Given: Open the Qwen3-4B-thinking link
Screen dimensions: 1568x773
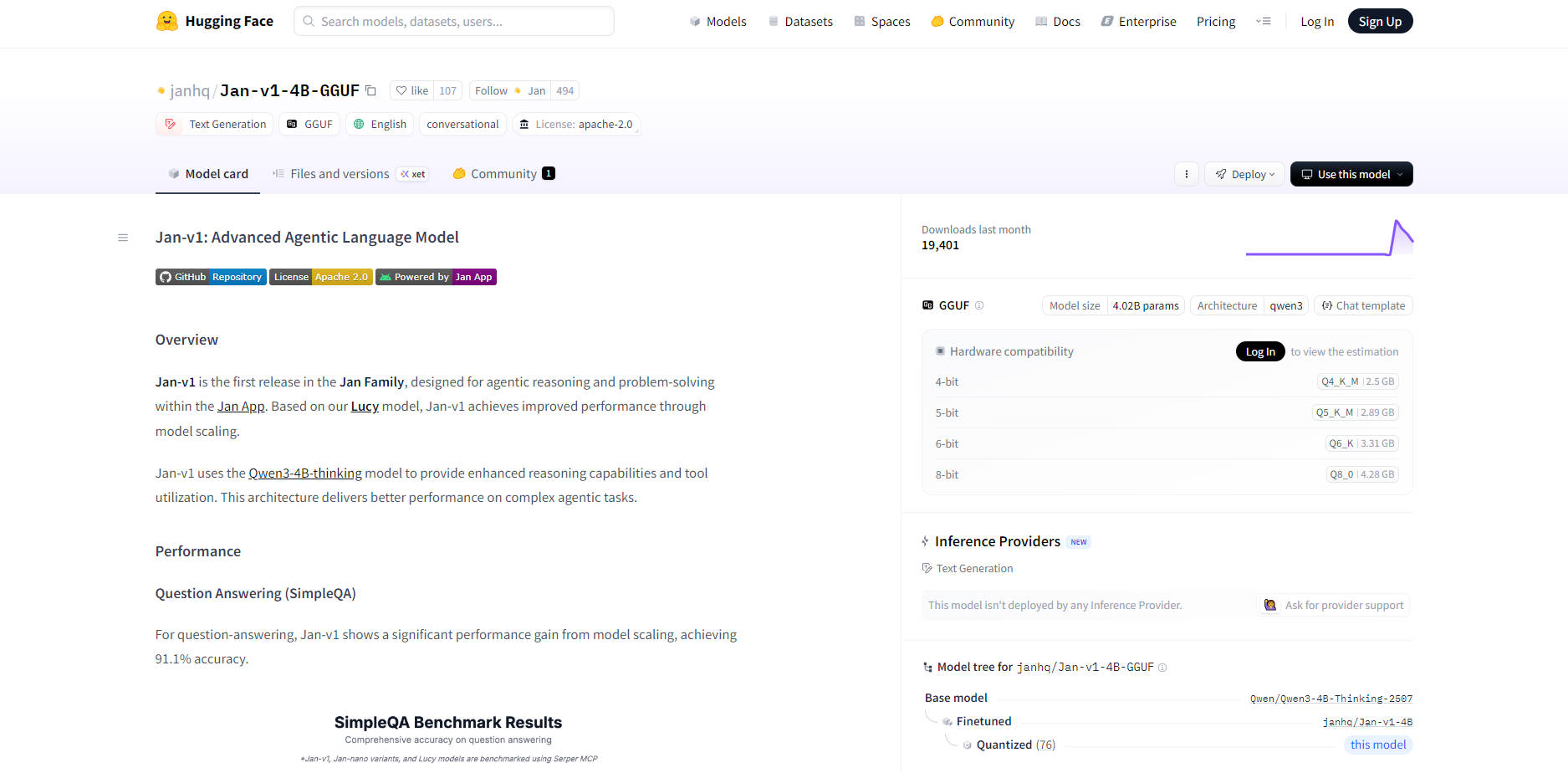Looking at the screenshot, I should 305,474.
